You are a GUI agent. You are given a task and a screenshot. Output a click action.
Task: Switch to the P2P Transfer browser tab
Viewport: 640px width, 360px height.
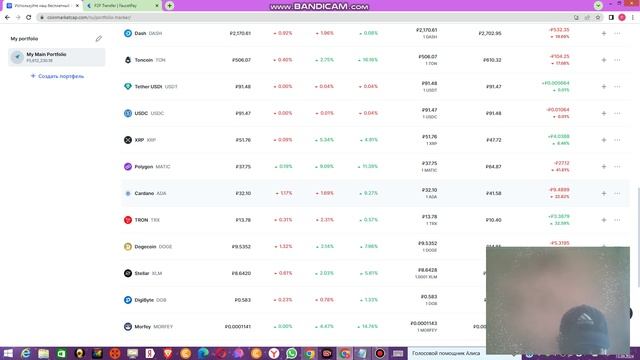pos(122,6)
